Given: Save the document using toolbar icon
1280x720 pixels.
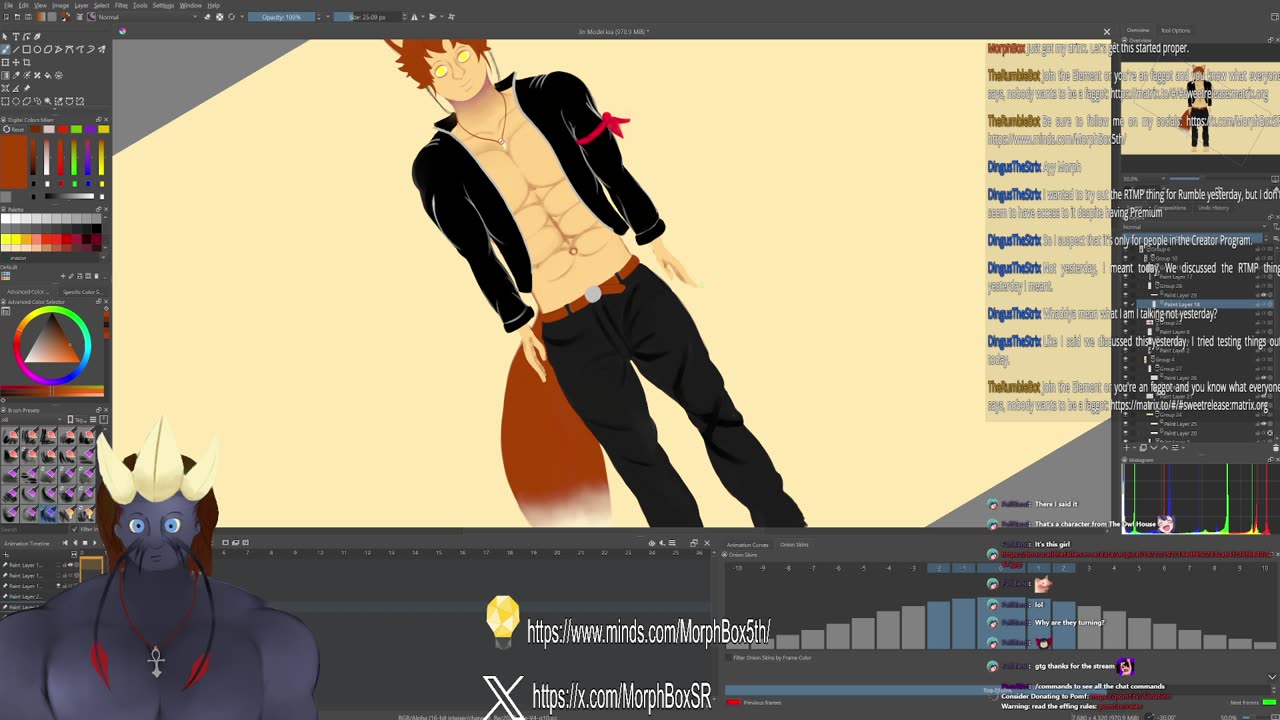Looking at the screenshot, I should [x=28, y=17].
